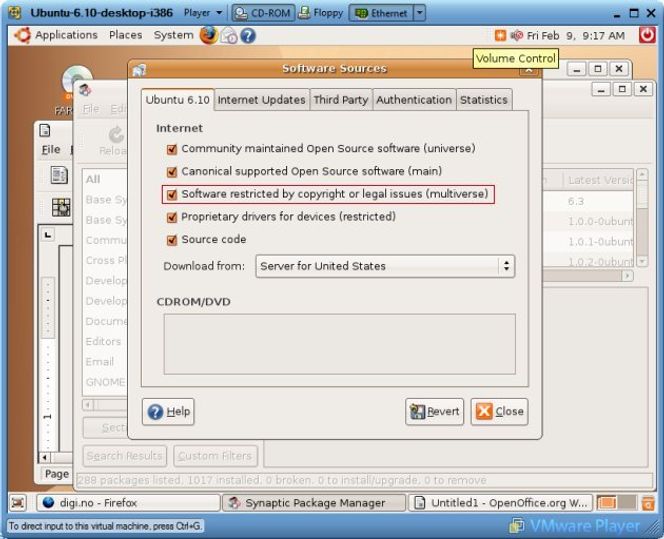
Task: Open the Download from server dropdown
Action: [385, 266]
